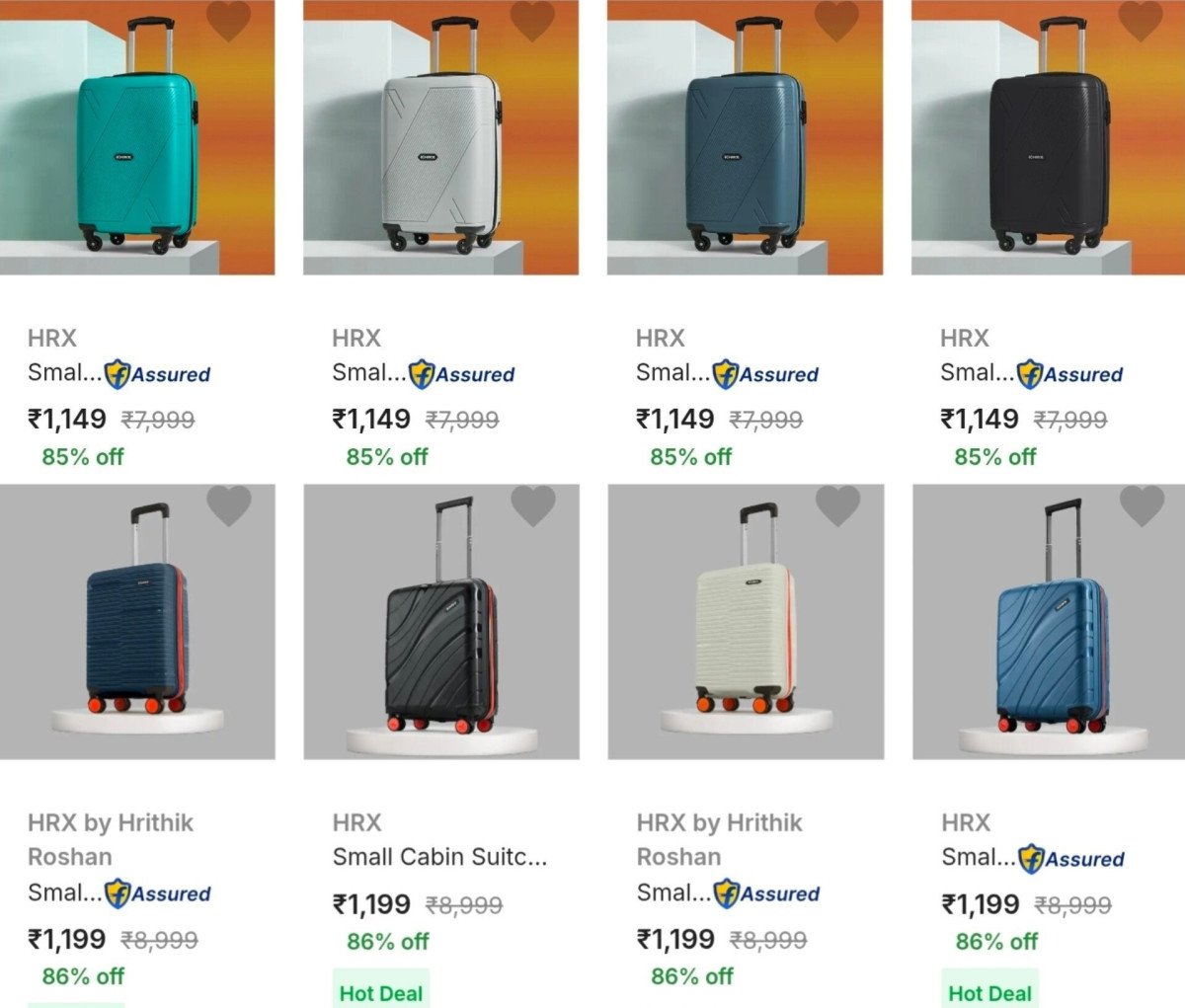The width and height of the screenshot is (1185, 1008).
Task: Click 'HRX by Hrithik Roshan' first listing
Action: tap(111, 839)
